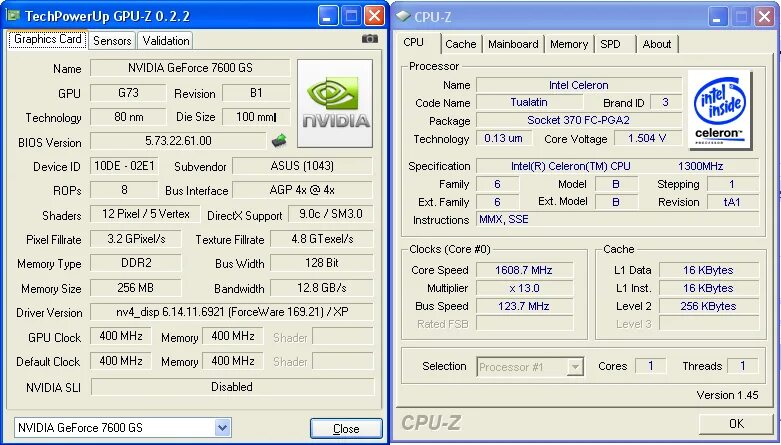Click the Multiplier value x 13.0
The height and width of the screenshot is (445, 781).
pyautogui.click(x=524, y=288)
